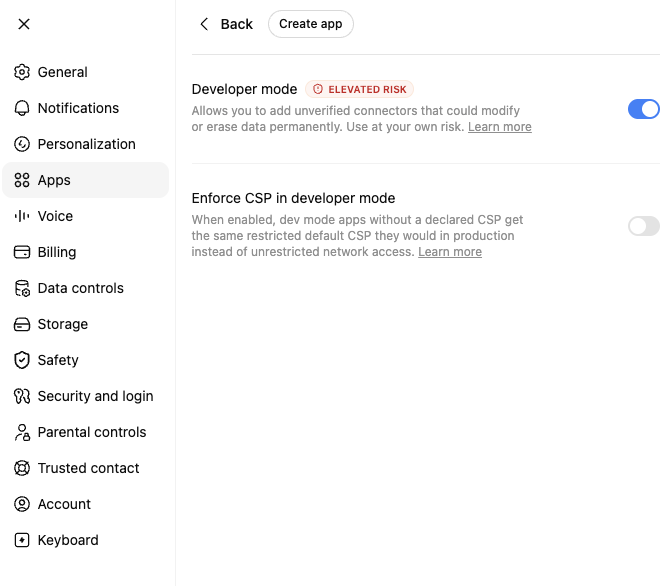Open the Trusted contact lifebuoy icon
This screenshot has height=586, width=667.
pos(22,468)
